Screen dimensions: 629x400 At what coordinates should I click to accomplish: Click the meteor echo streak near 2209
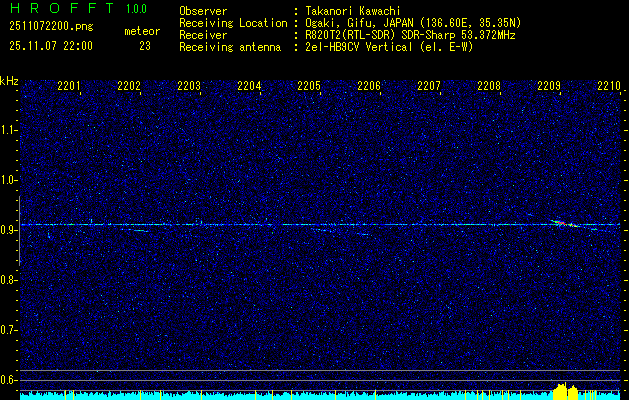pyautogui.click(x=562, y=223)
